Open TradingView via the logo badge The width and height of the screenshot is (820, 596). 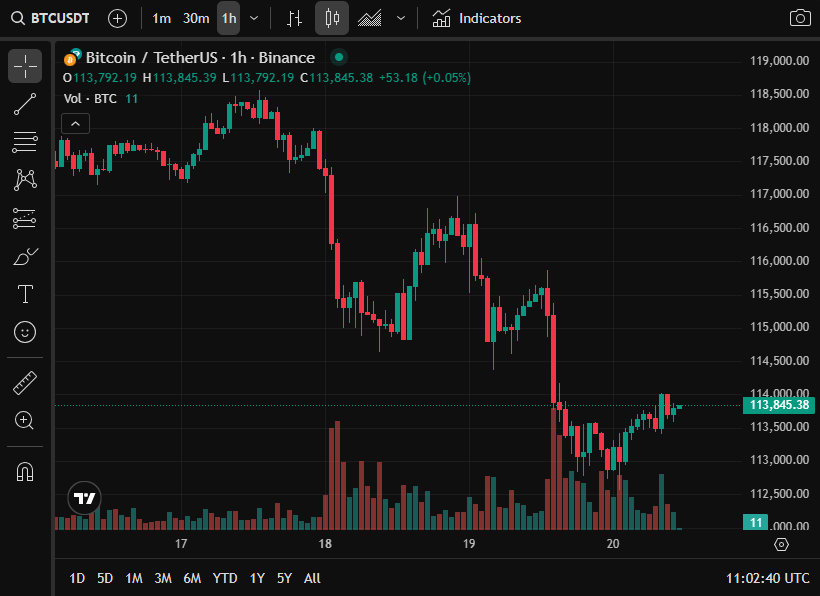point(84,498)
